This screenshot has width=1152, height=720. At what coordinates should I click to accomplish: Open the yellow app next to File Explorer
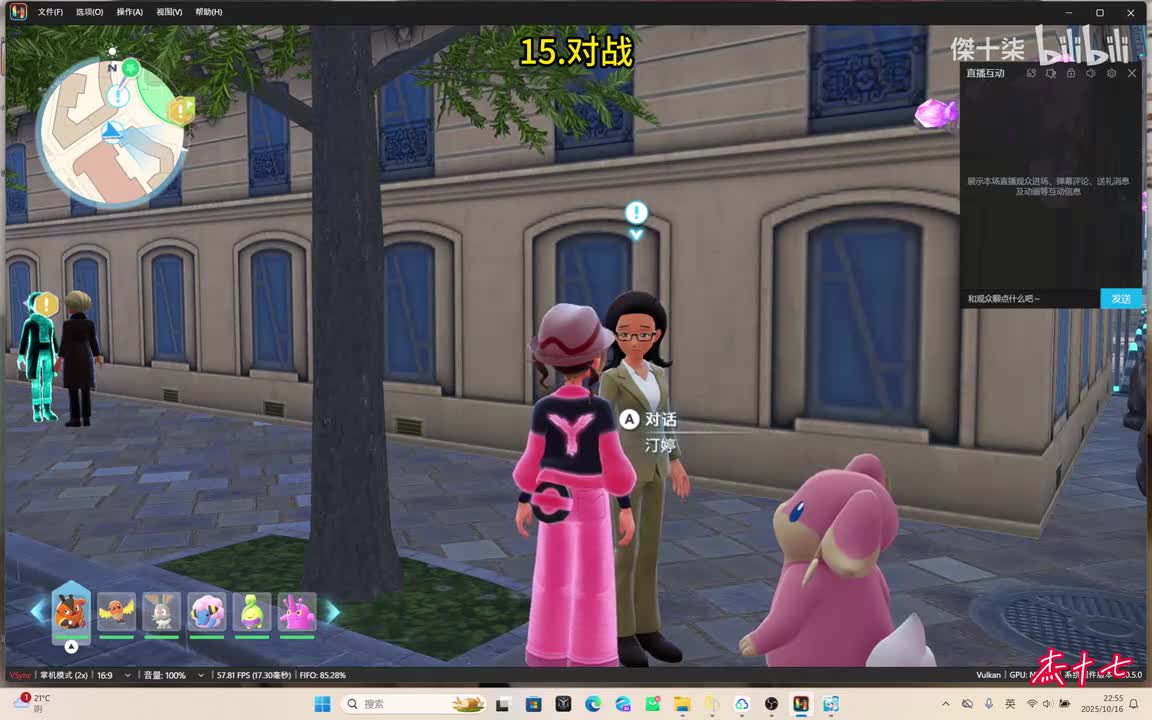711,705
